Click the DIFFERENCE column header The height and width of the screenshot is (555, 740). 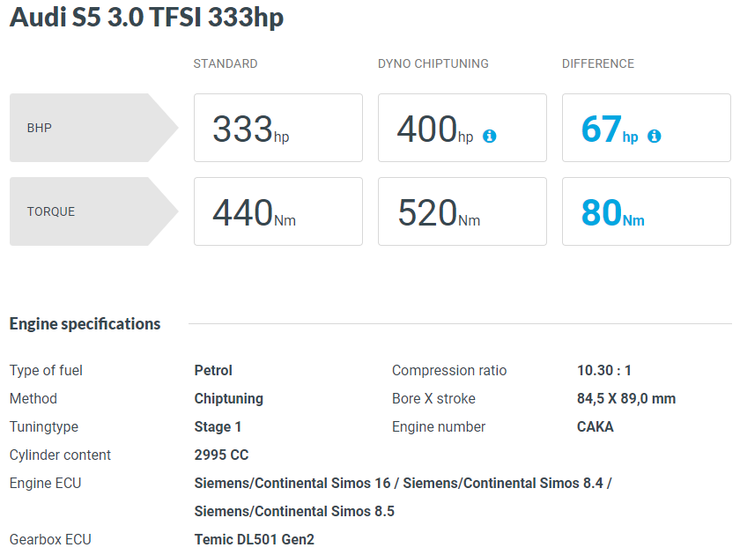598,64
